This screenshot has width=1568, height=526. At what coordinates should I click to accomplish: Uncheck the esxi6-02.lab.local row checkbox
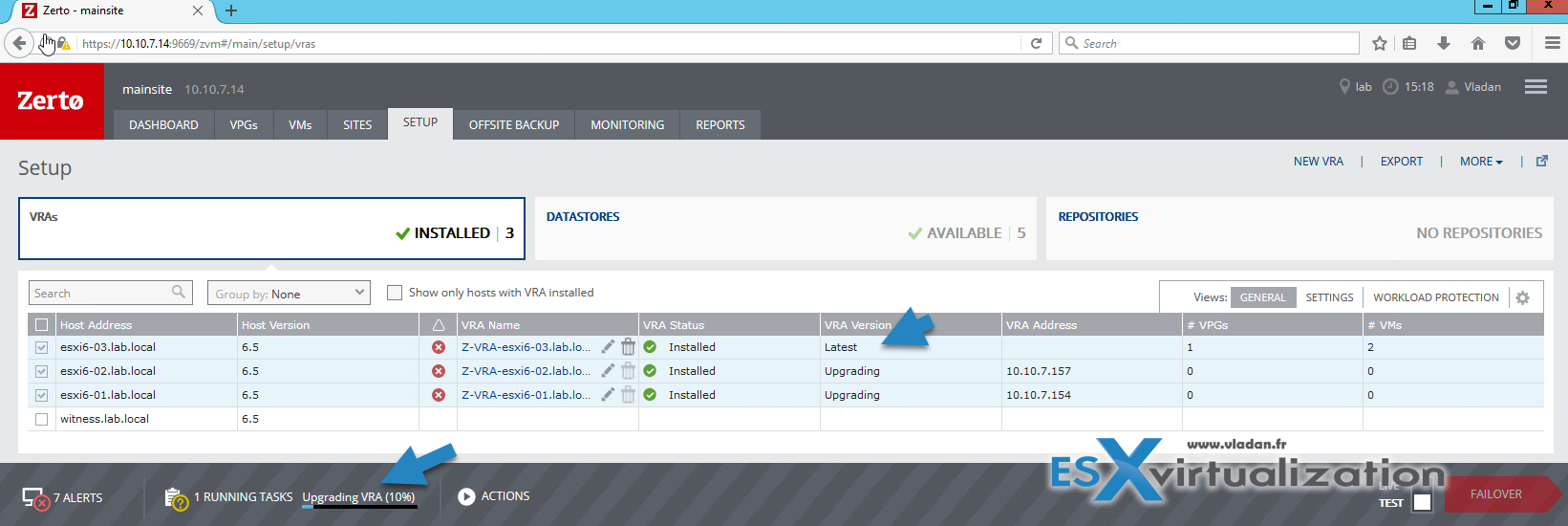(41, 371)
